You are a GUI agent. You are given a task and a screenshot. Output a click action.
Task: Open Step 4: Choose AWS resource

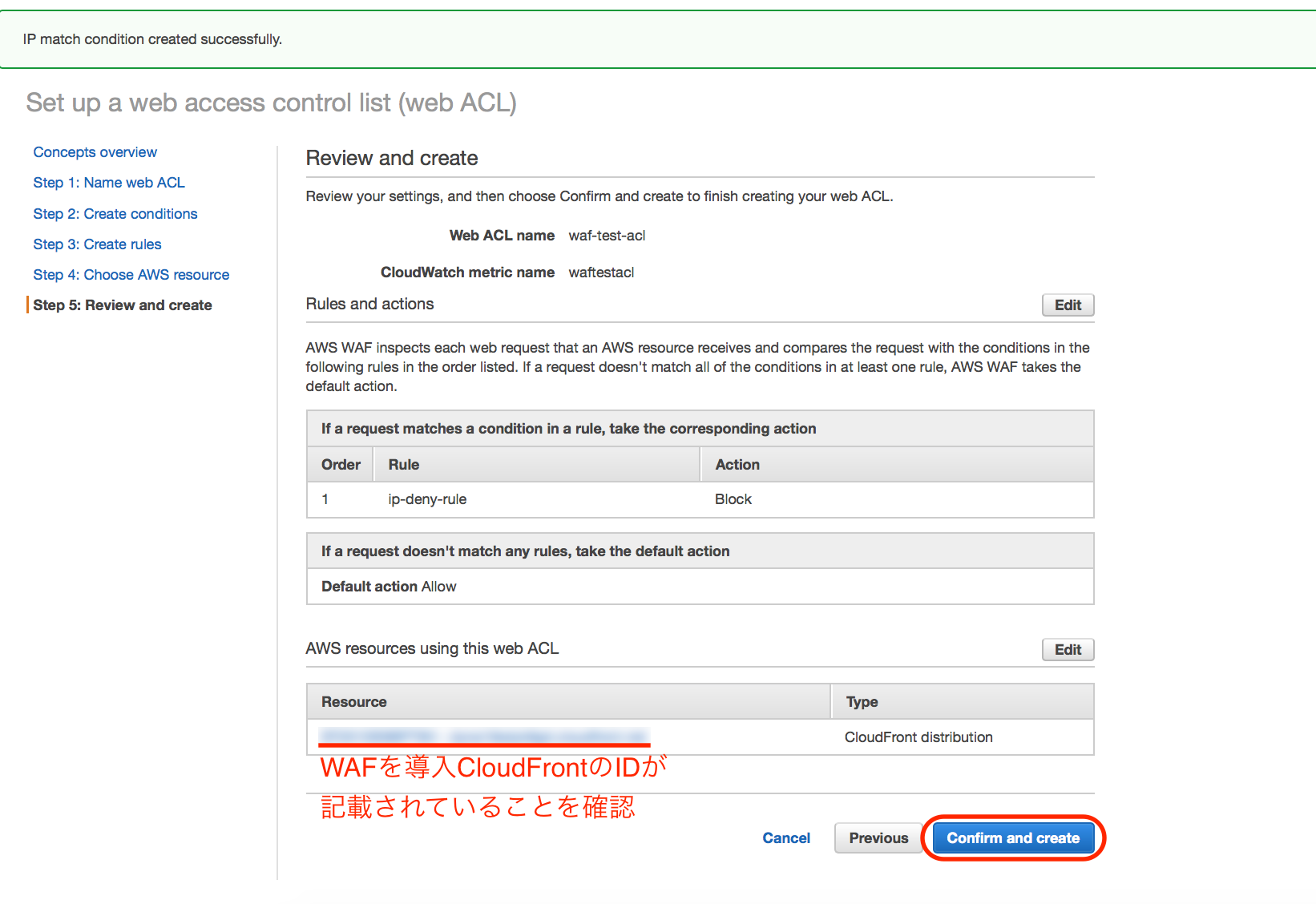(x=131, y=274)
